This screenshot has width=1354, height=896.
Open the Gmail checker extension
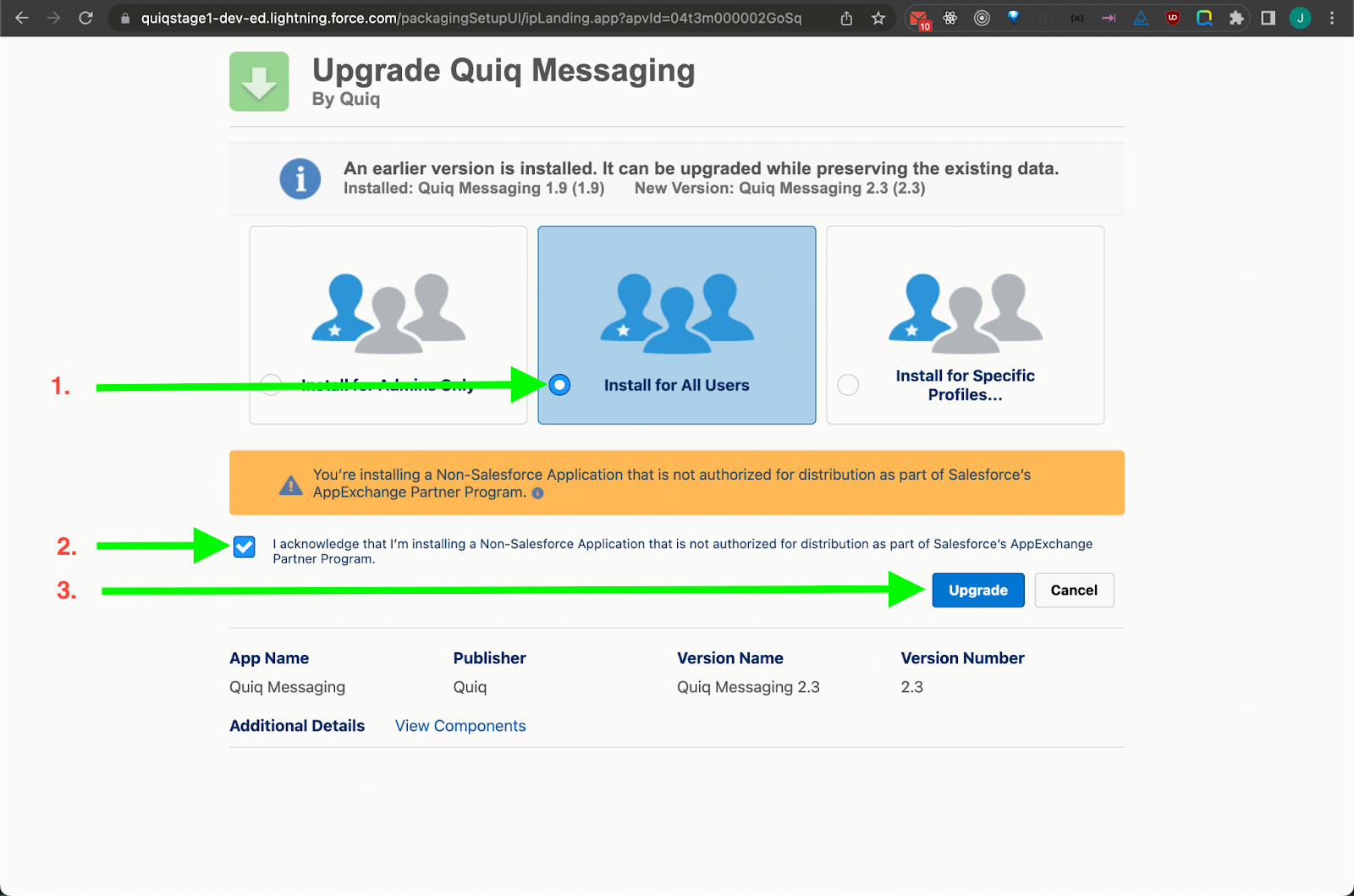pos(919,19)
